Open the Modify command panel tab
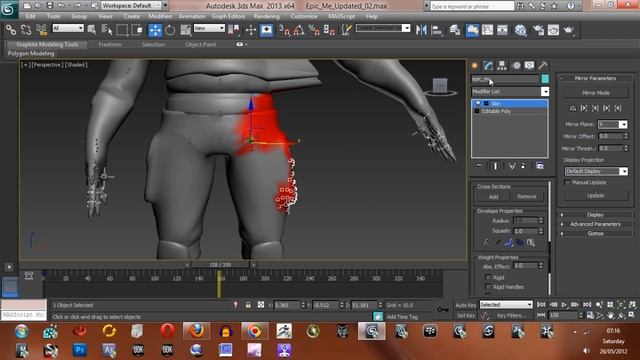The image size is (640, 360). coord(488,65)
